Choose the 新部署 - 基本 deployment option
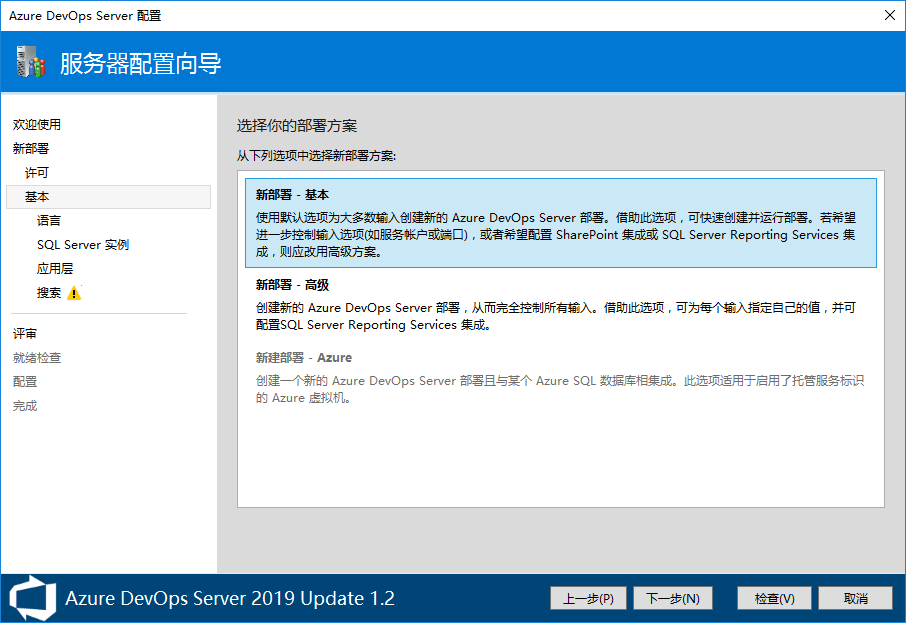Viewport: 906px width, 623px height. [x=560, y=223]
